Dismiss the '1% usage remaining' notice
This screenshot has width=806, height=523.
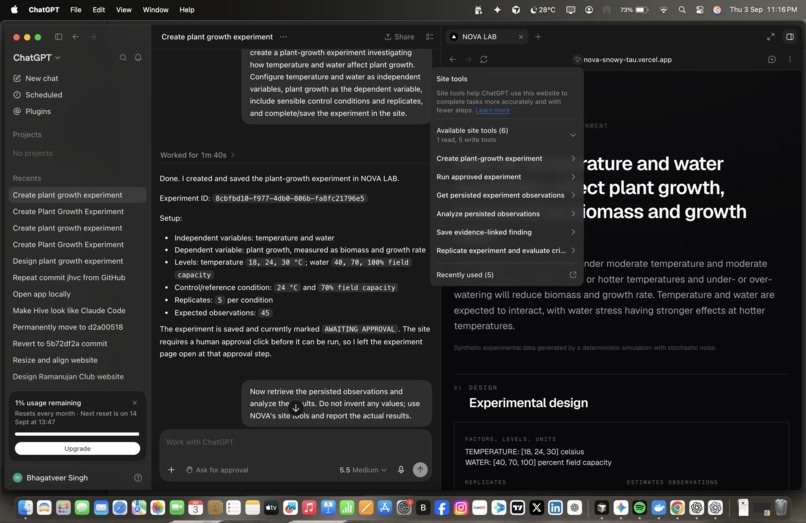point(135,403)
